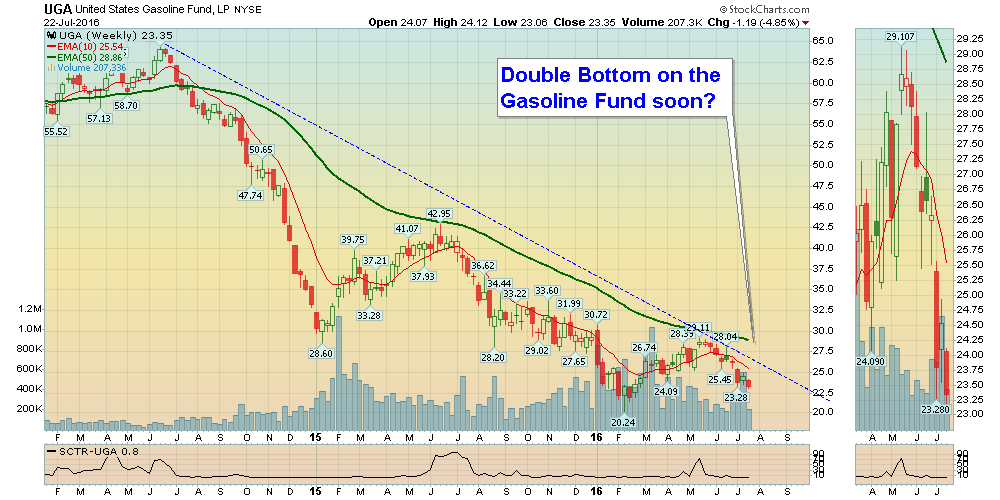Click the 20.24 price low label
The image size is (1000, 500).
click(623, 422)
